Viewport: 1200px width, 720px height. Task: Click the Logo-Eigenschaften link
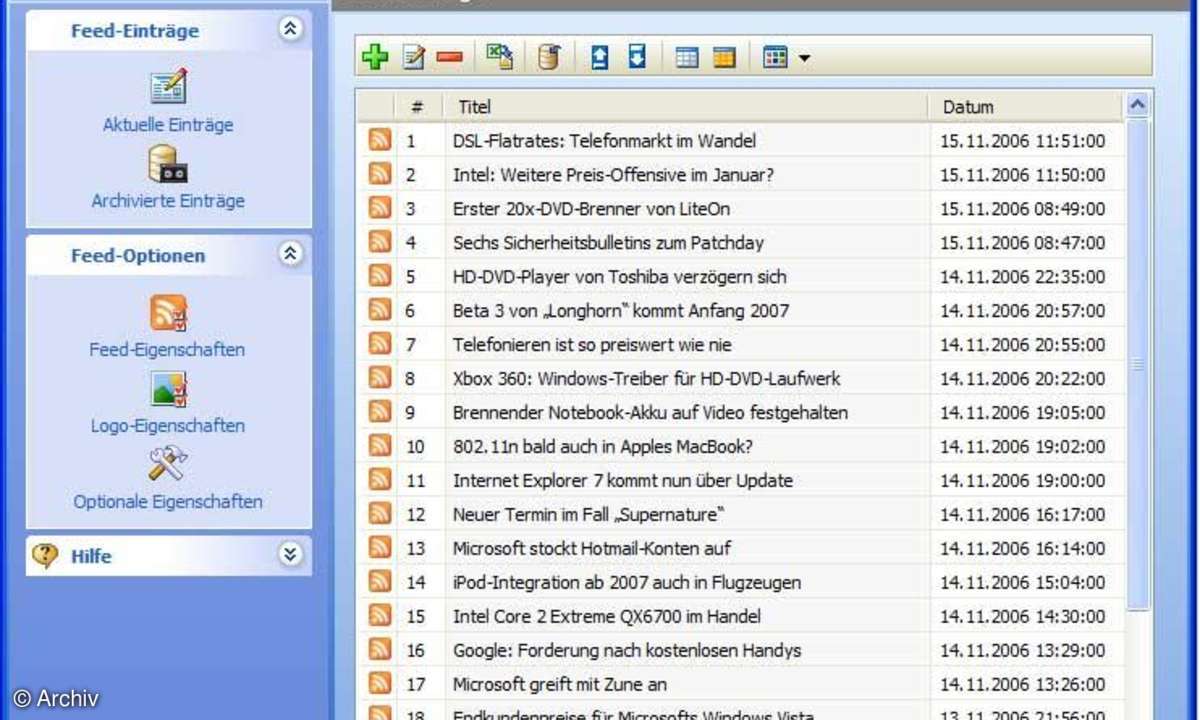coord(168,426)
